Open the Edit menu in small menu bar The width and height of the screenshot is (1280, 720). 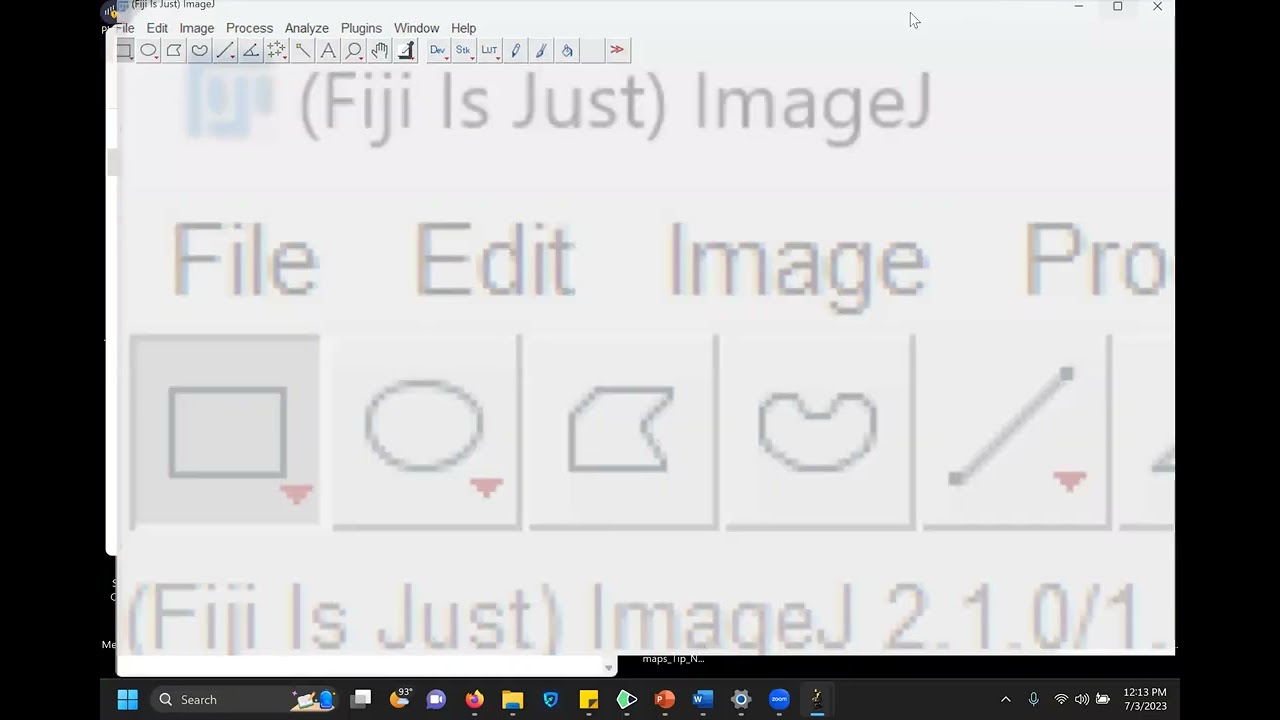click(157, 28)
